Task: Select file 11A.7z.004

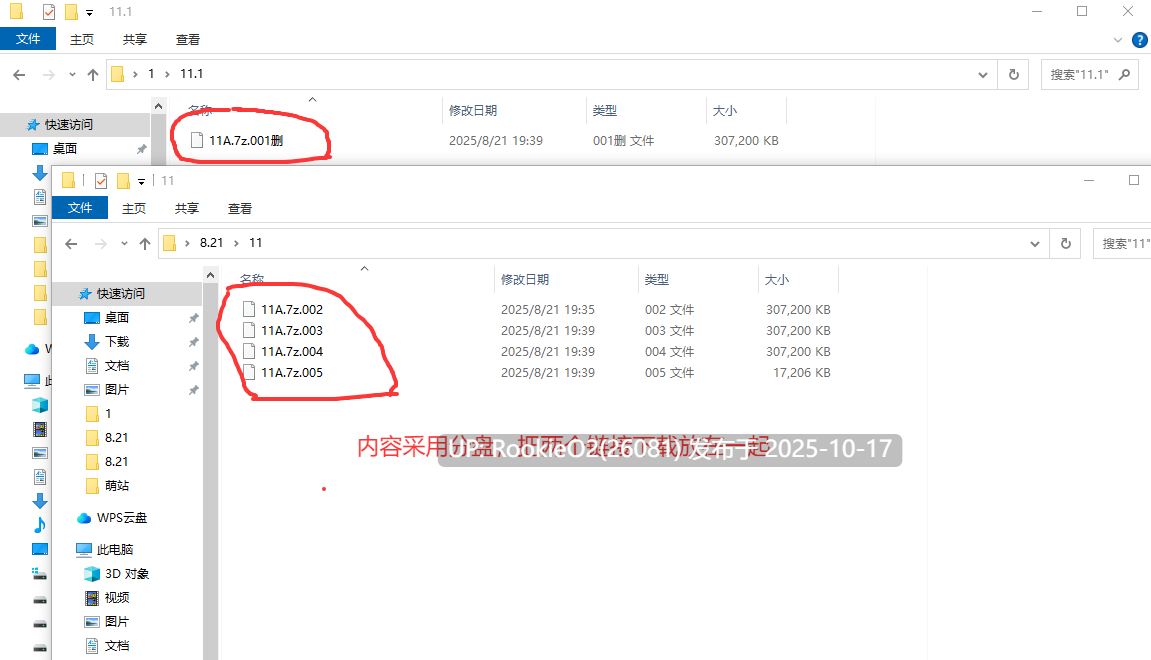Action: [x=292, y=352]
